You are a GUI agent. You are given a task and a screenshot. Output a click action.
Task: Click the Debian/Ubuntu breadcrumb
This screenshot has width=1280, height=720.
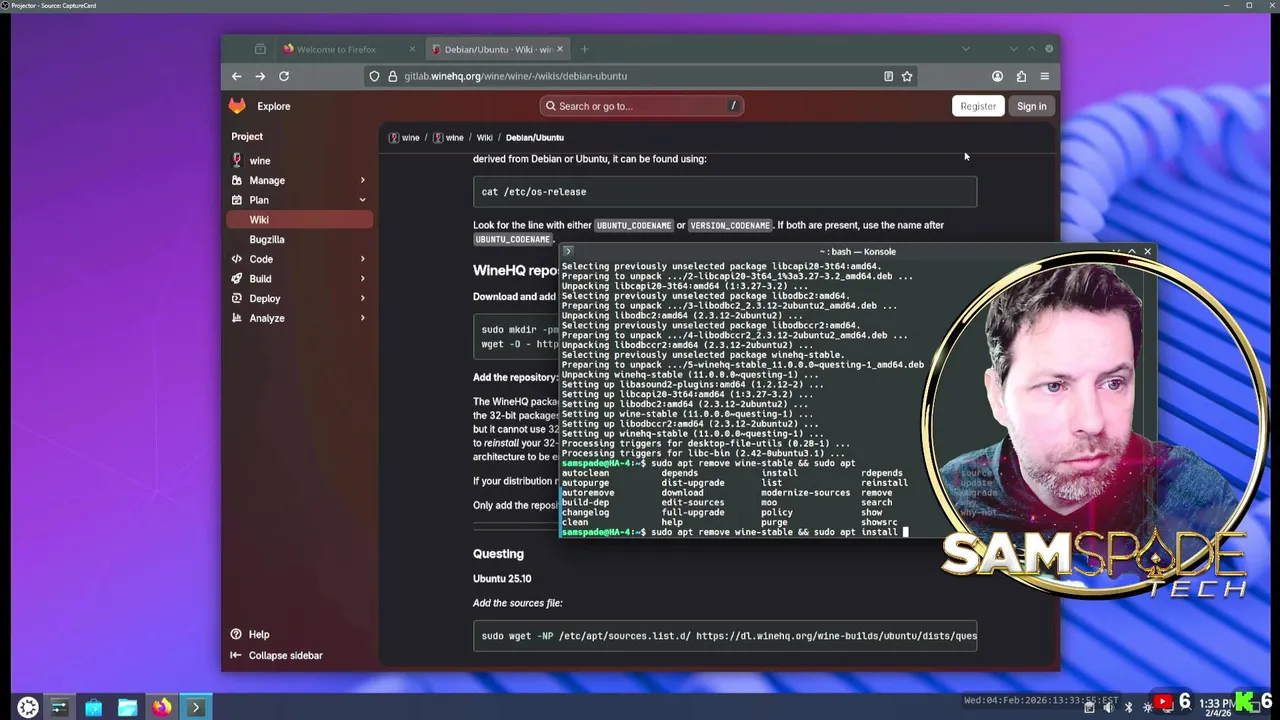pyautogui.click(x=535, y=137)
